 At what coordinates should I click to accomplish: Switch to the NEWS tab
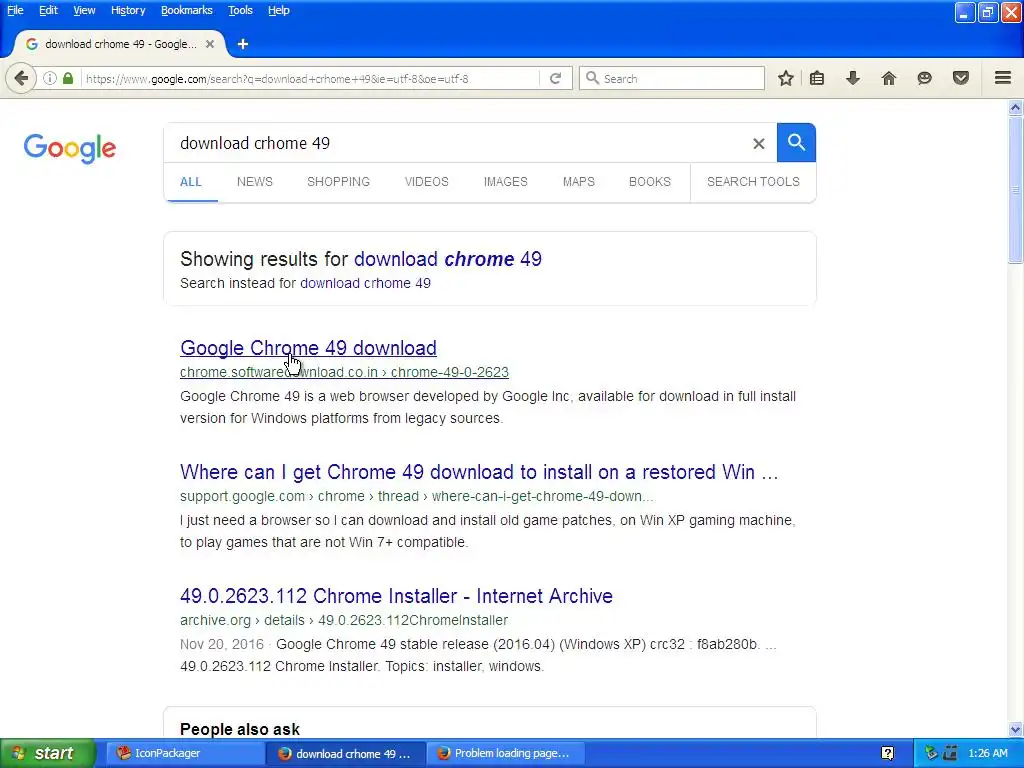tap(255, 182)
